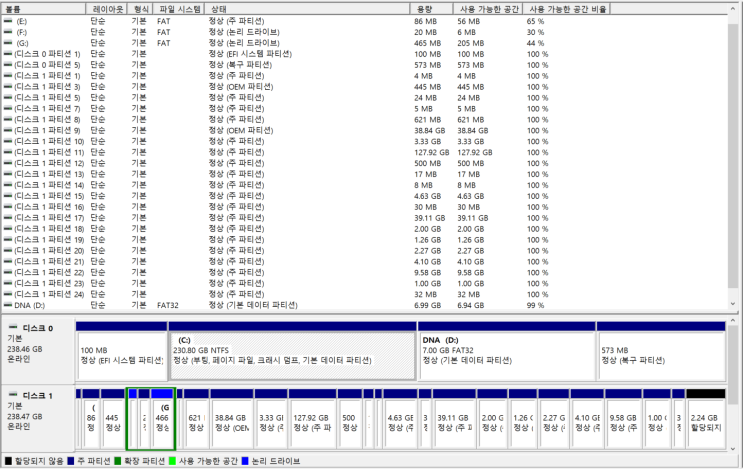Select the (디스크 1 파티션 15) volume name

pos(49,195)
